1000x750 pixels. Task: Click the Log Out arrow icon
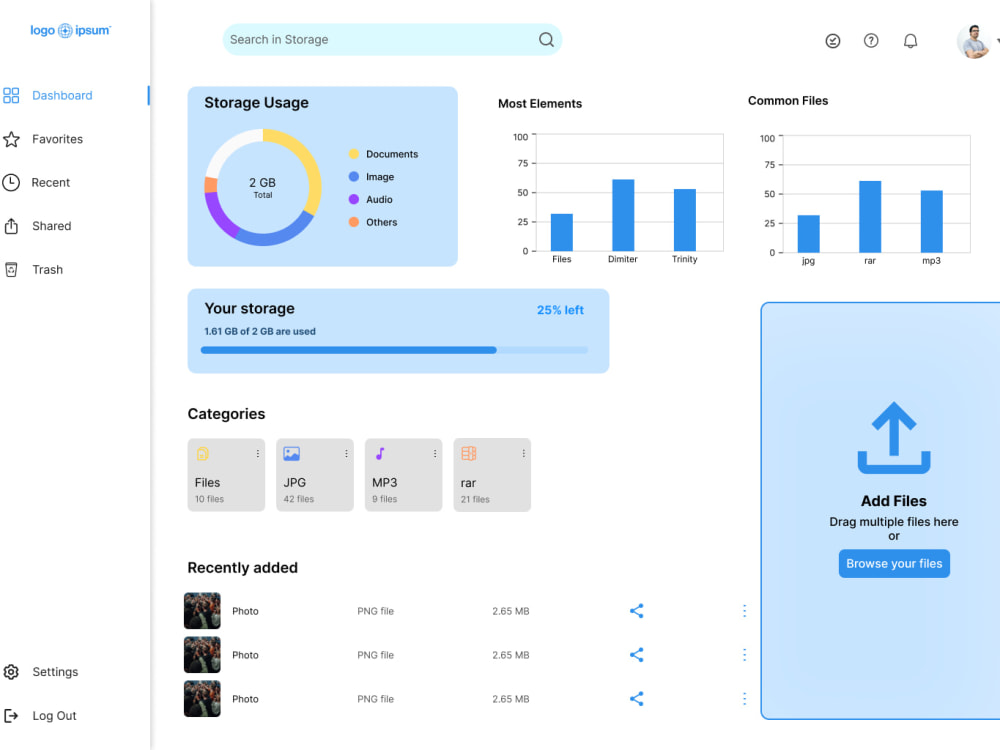[11, 716]
